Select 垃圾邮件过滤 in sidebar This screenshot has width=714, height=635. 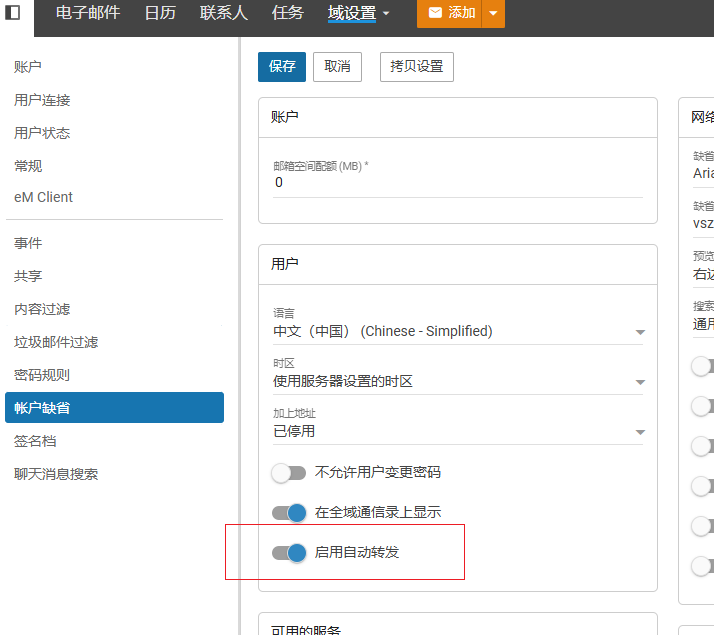click(56, 342)
